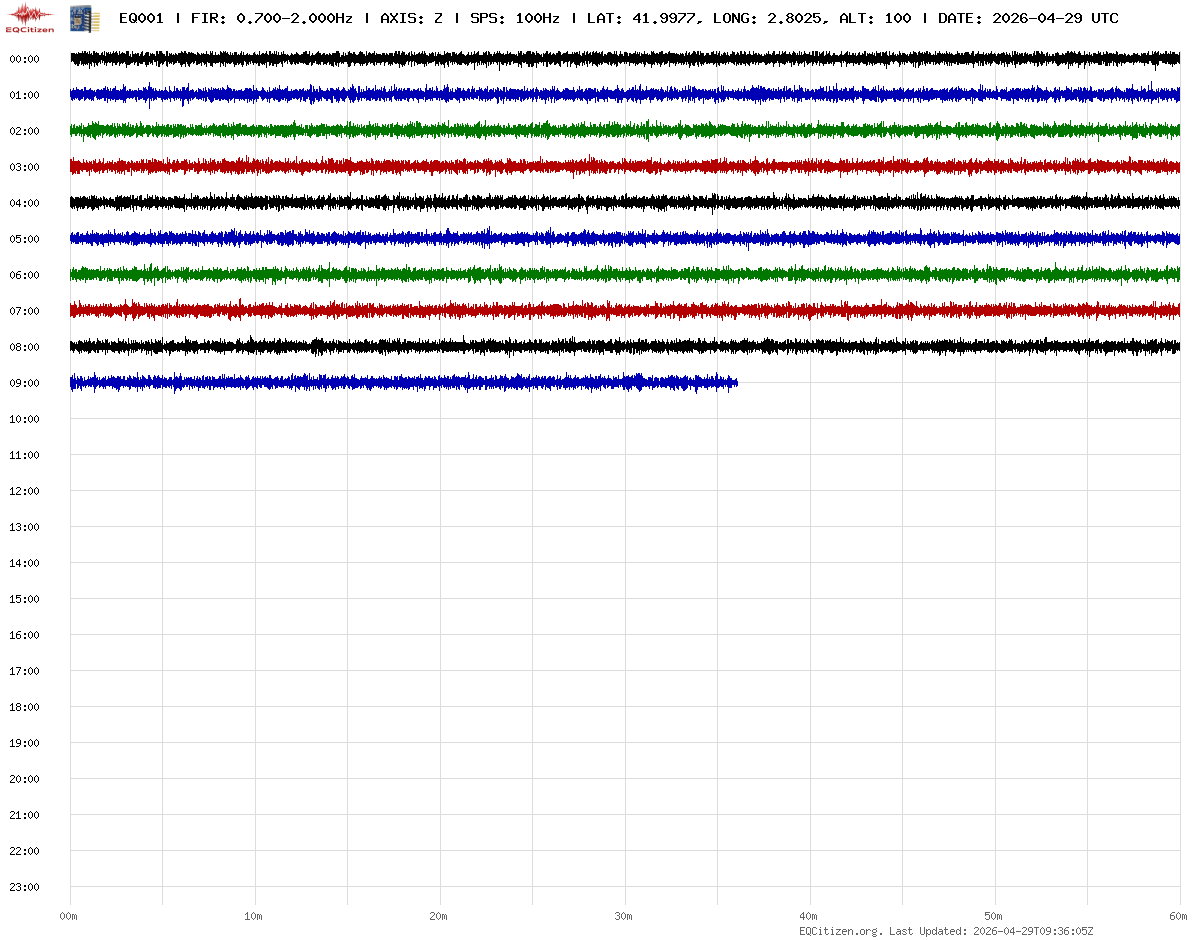The width and height of the screenshot is (1200, 940).
Task: Click the SPS: 100Hz header text
Action: click(514, 19)
